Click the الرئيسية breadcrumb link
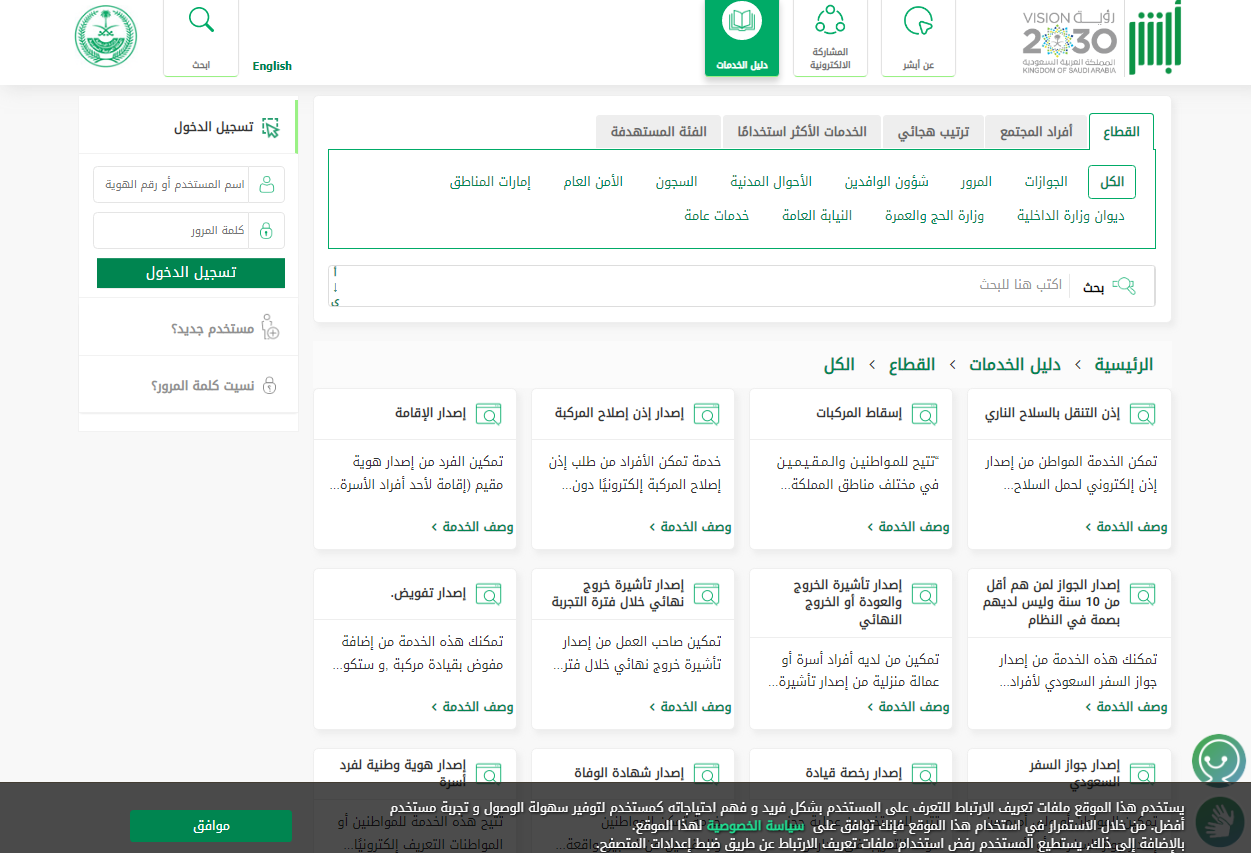 (1123, 364)
